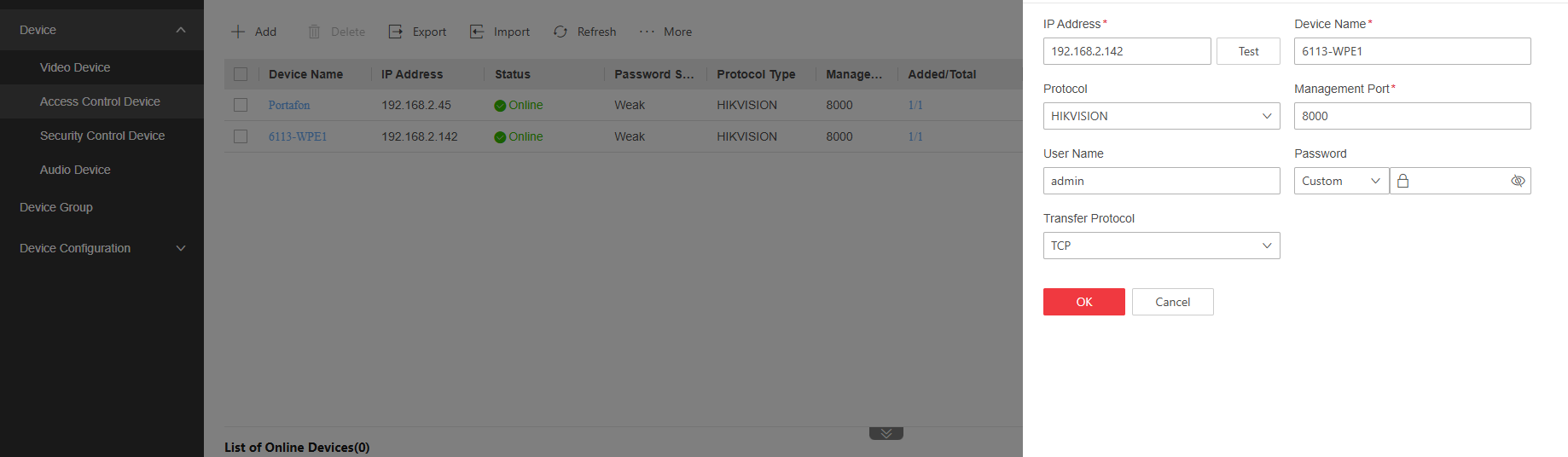Screen dimensions: 1568x457
Task: Click the Add plus icon
Action: click(238, 32)
